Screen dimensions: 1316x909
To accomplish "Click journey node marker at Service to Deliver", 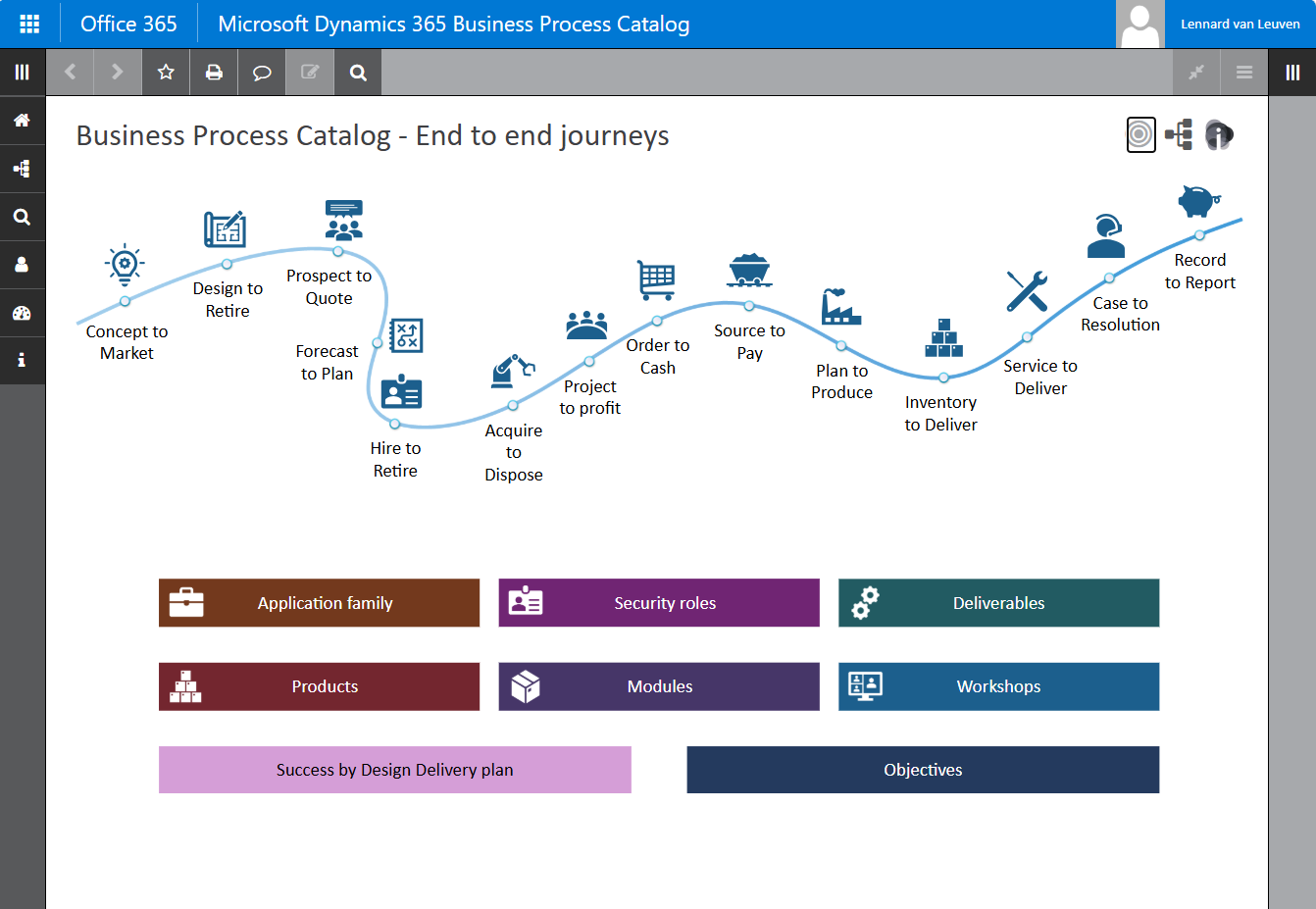I will pos(1027,336).
